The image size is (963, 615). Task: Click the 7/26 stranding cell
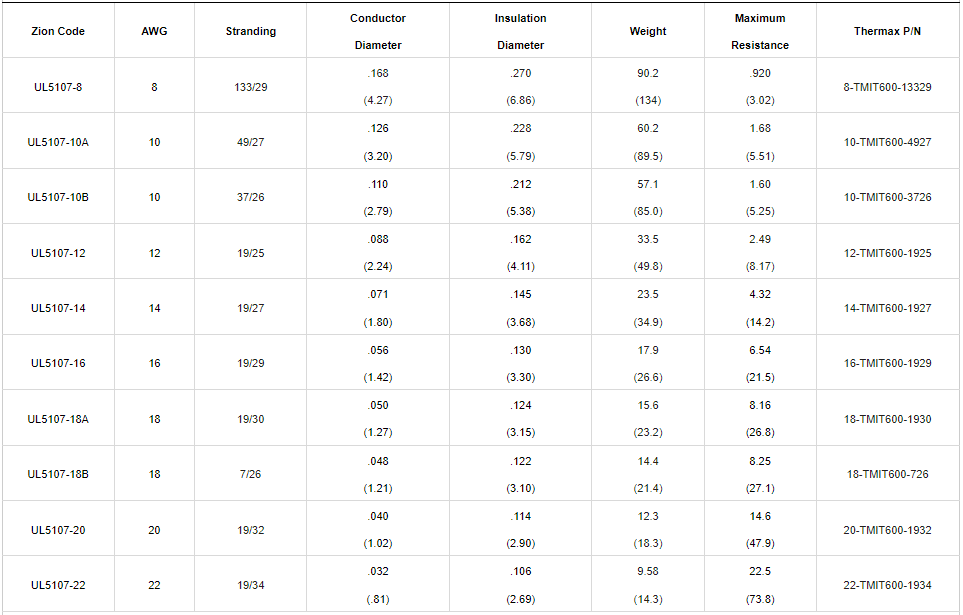pos(250,474)
